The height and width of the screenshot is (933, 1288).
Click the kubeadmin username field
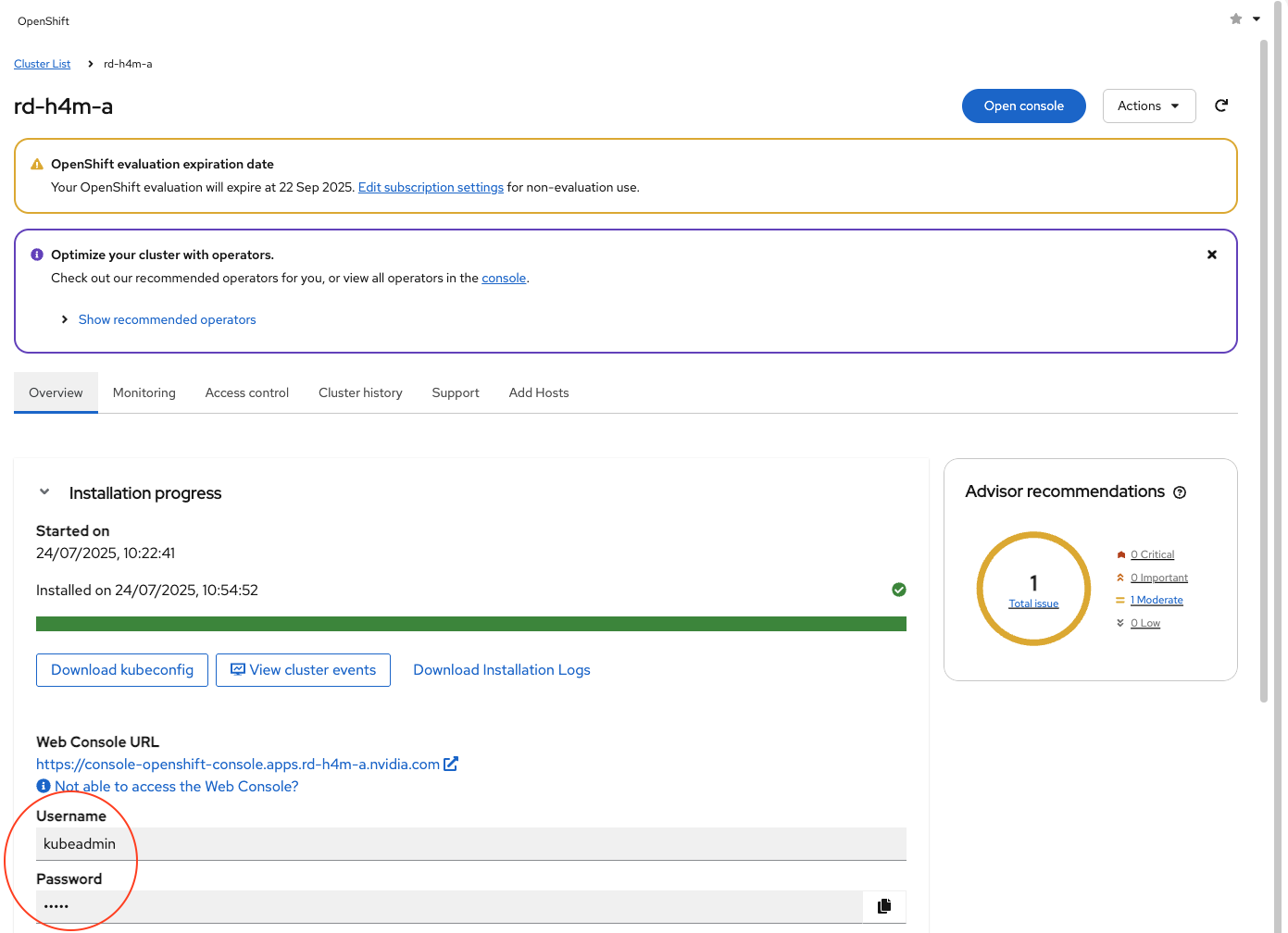(470, 844)
